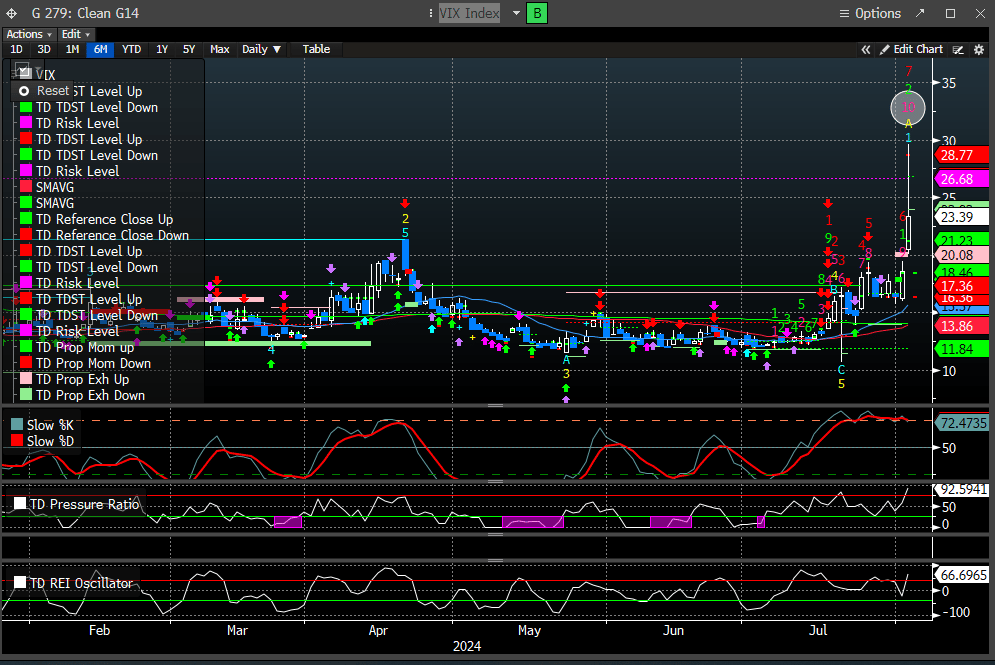Click the green B button next to VIX Index
Screen dimensions: 995x665
(537, 13)
